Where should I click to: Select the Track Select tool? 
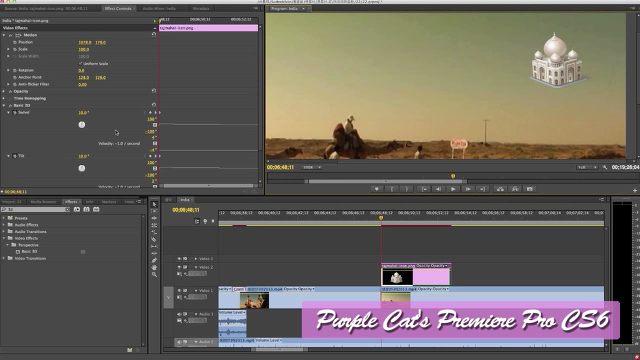[154, 211]
